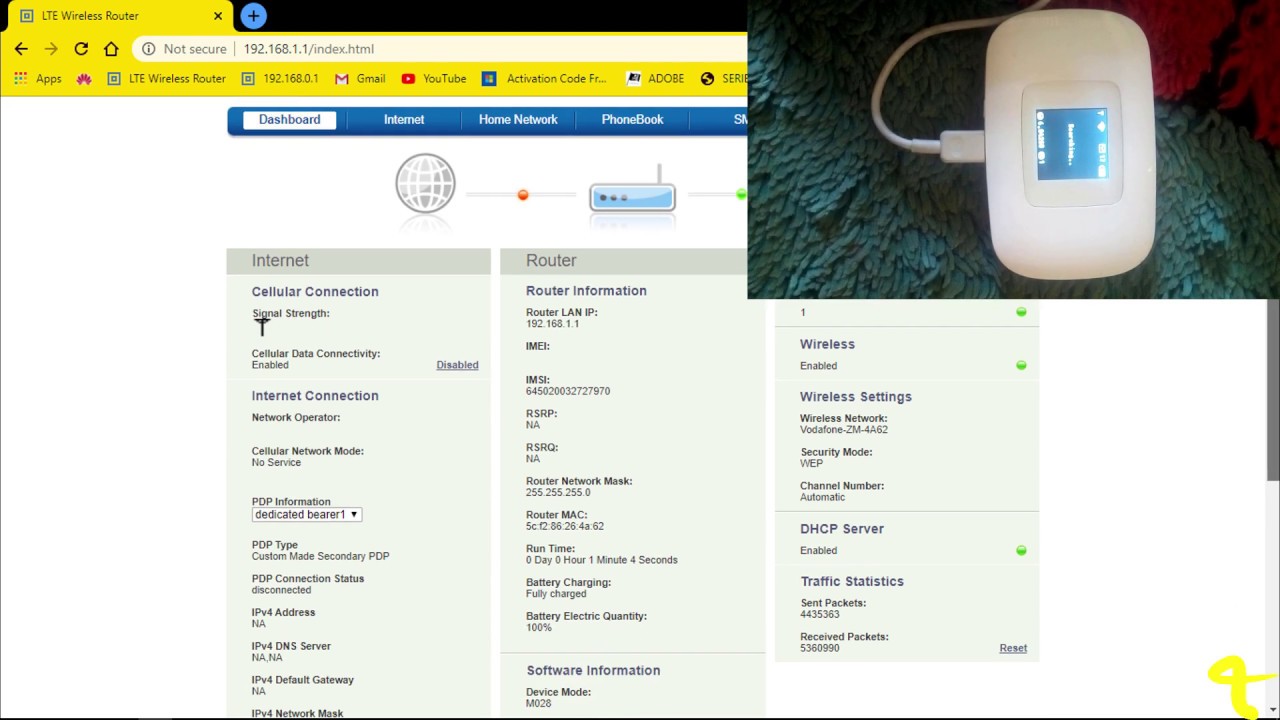Select the Sent Packets value 4435363
This screenshot has width=1280, height=720.
click(x=820, y=615)
